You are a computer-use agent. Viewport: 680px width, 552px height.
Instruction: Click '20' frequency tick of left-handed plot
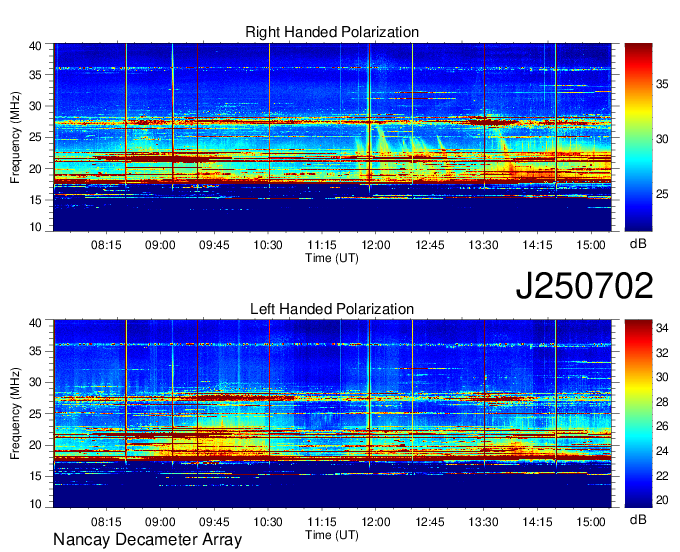35,445
